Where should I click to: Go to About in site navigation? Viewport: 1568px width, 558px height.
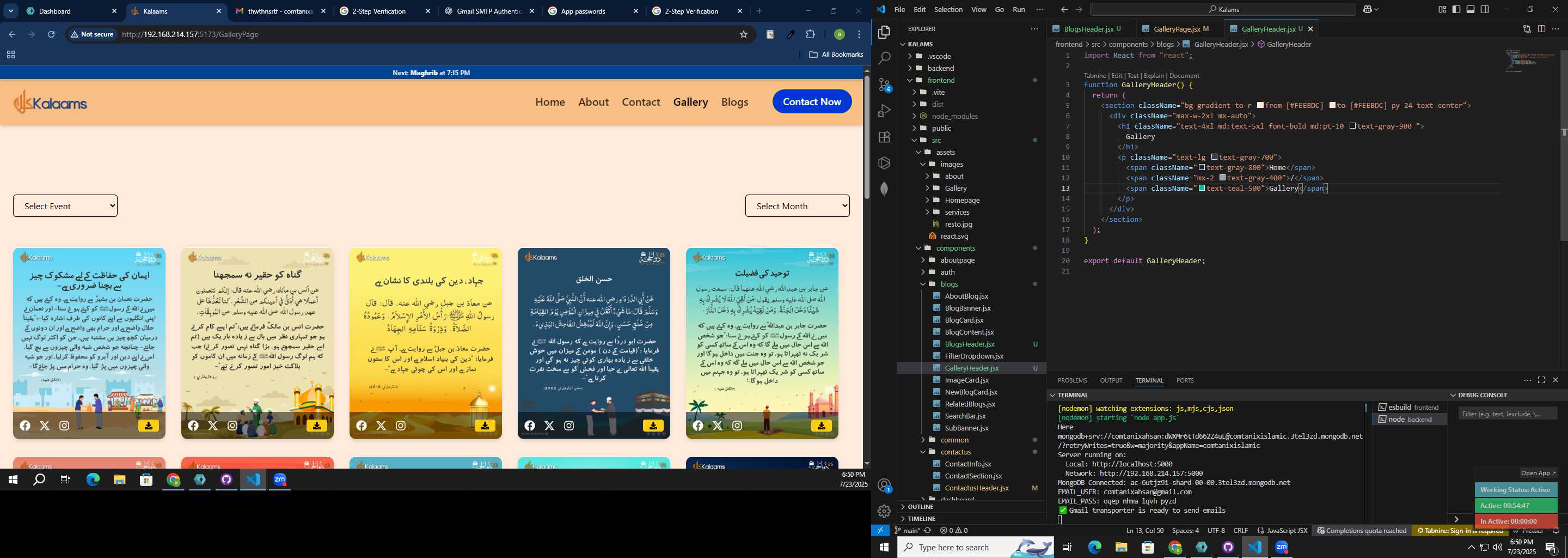pos(593,102)
